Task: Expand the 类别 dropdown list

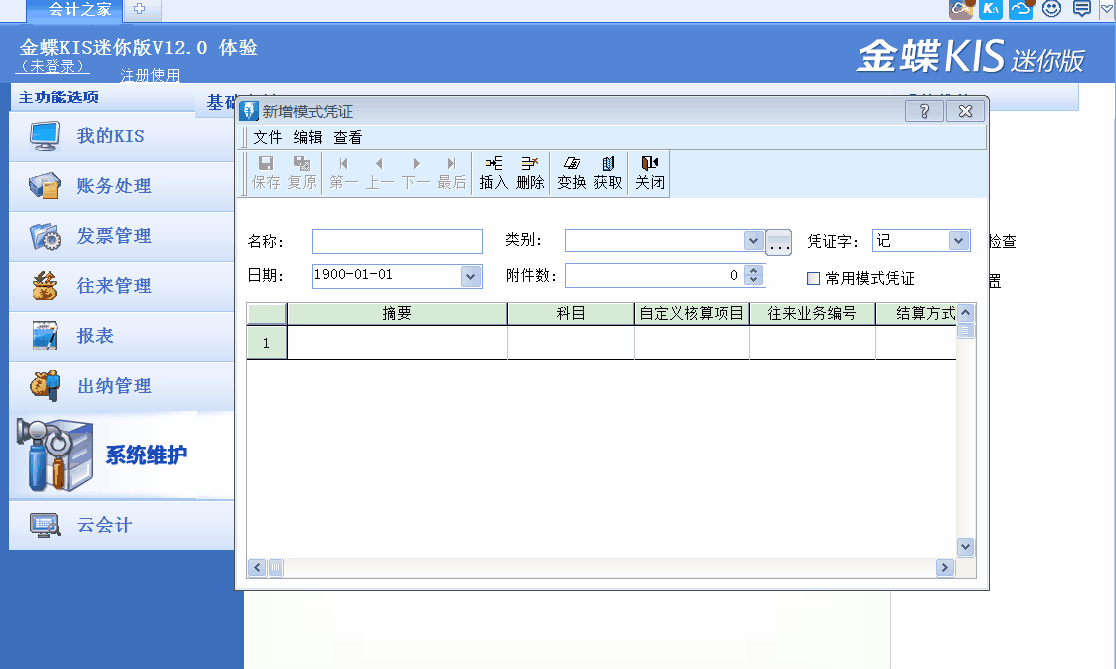Action: 754,241
